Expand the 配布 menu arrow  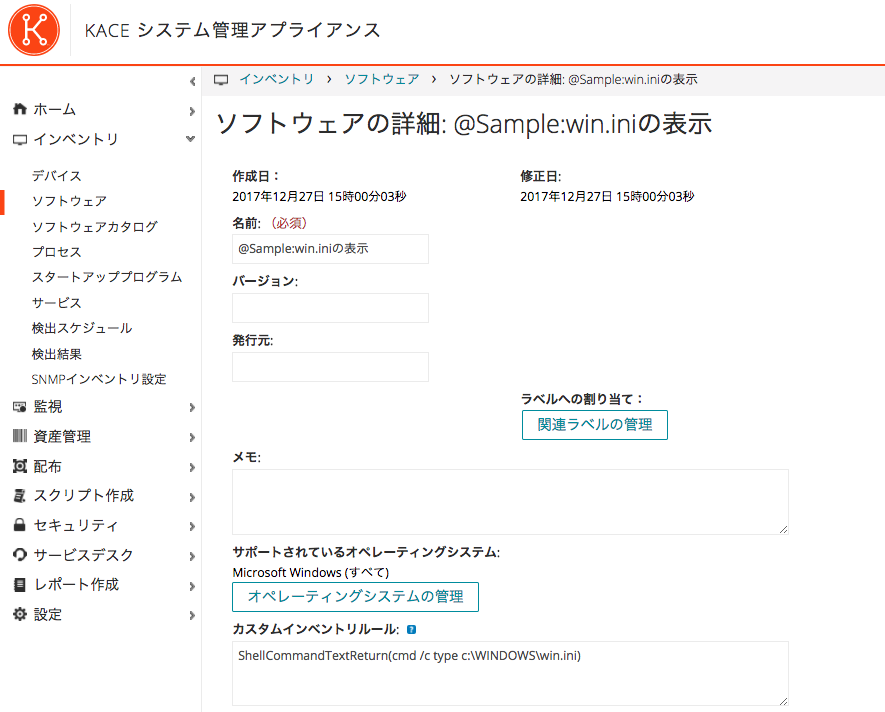click(192, 467)
